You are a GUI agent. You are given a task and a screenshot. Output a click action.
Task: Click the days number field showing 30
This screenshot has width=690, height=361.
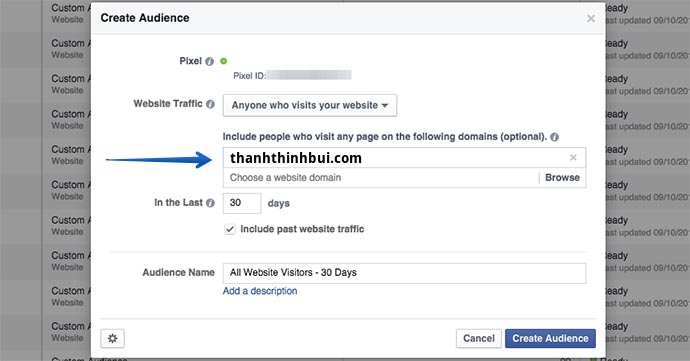click(x=242, y=203)
